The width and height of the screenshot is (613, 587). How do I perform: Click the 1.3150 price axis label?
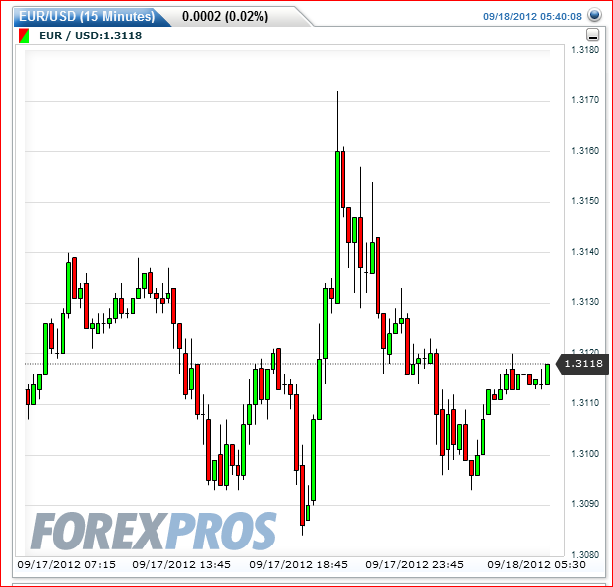(585, 201)
